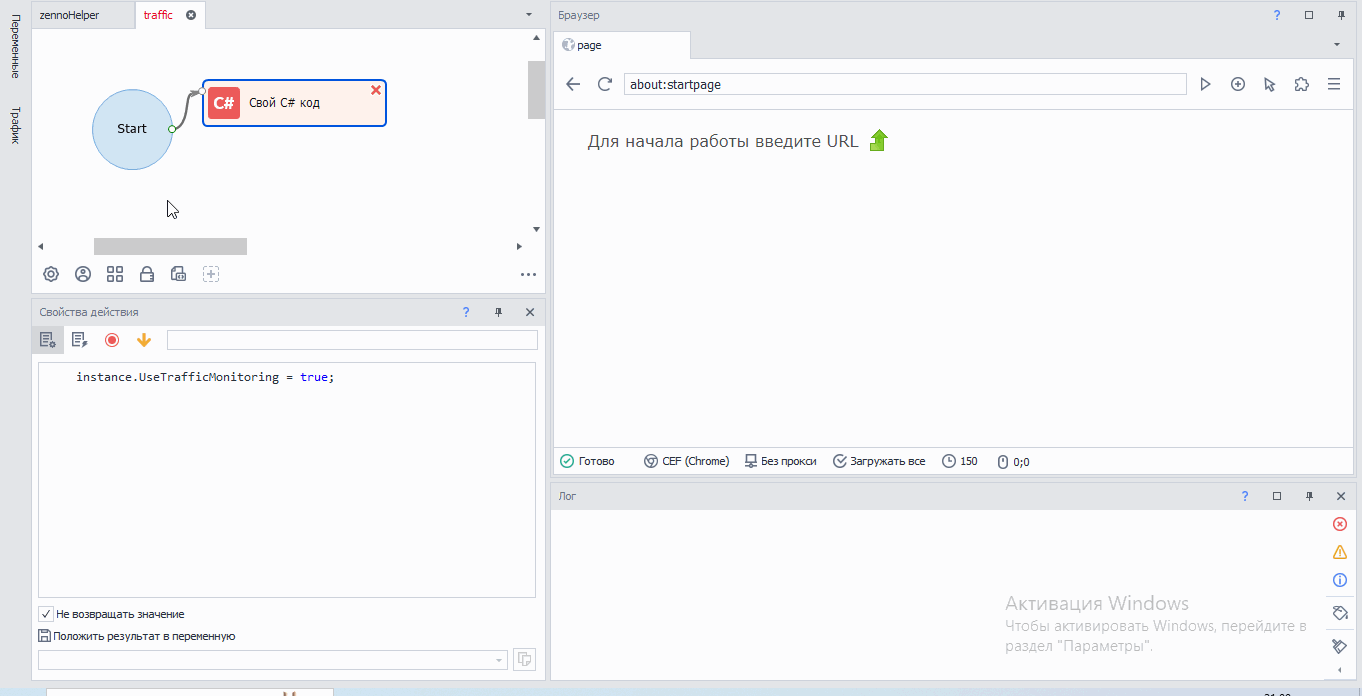Image resolution: width=1362 pixels, height=696 pixels.
Task: Open the browser tabs list dropdown arrow
Action: point(1337,45)
